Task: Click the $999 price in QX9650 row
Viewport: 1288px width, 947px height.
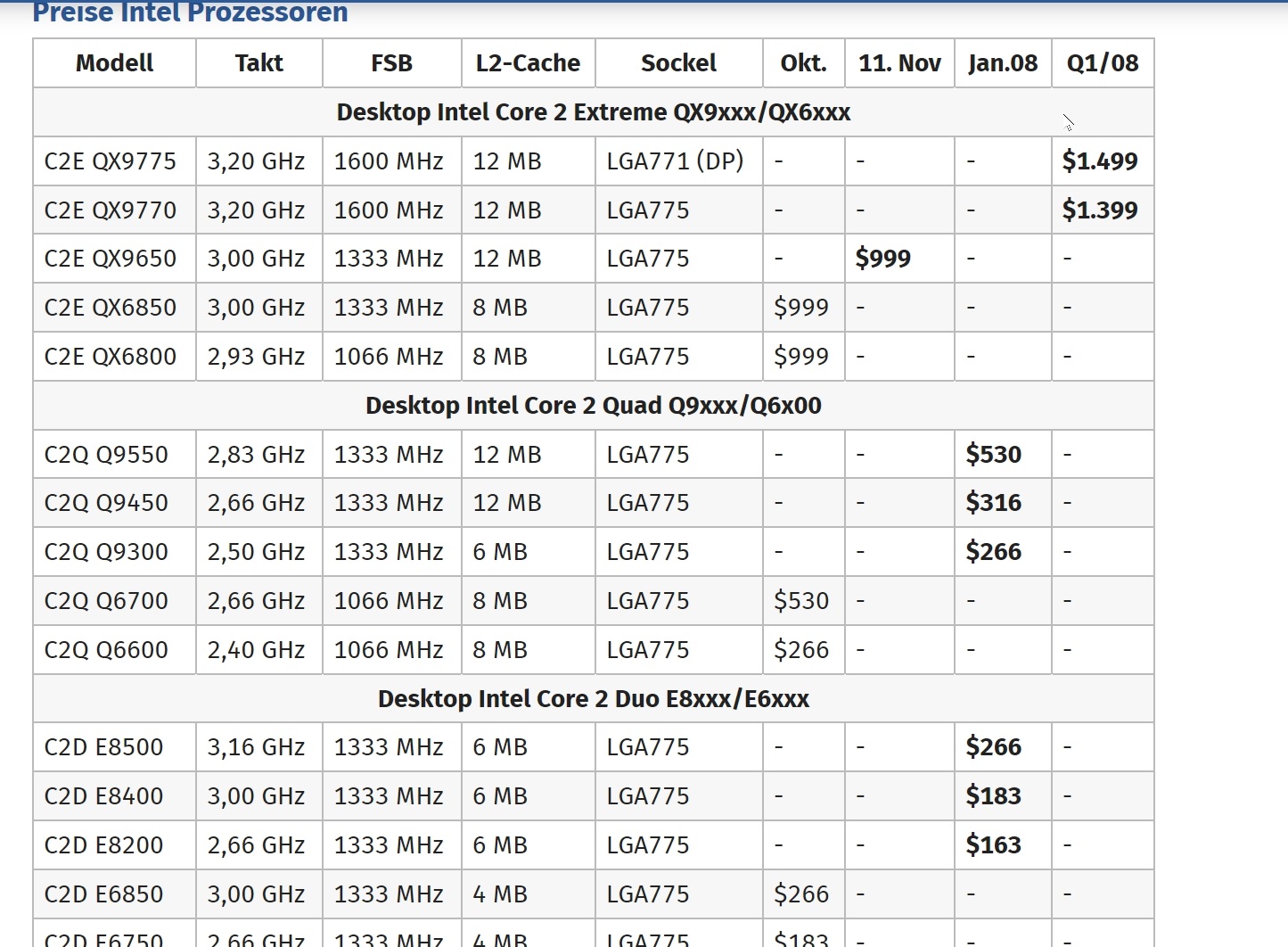Action: 883,259
